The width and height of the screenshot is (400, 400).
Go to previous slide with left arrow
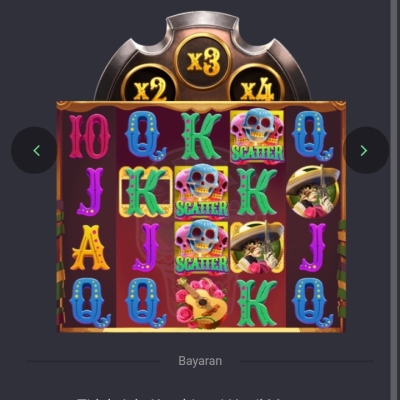34,150
